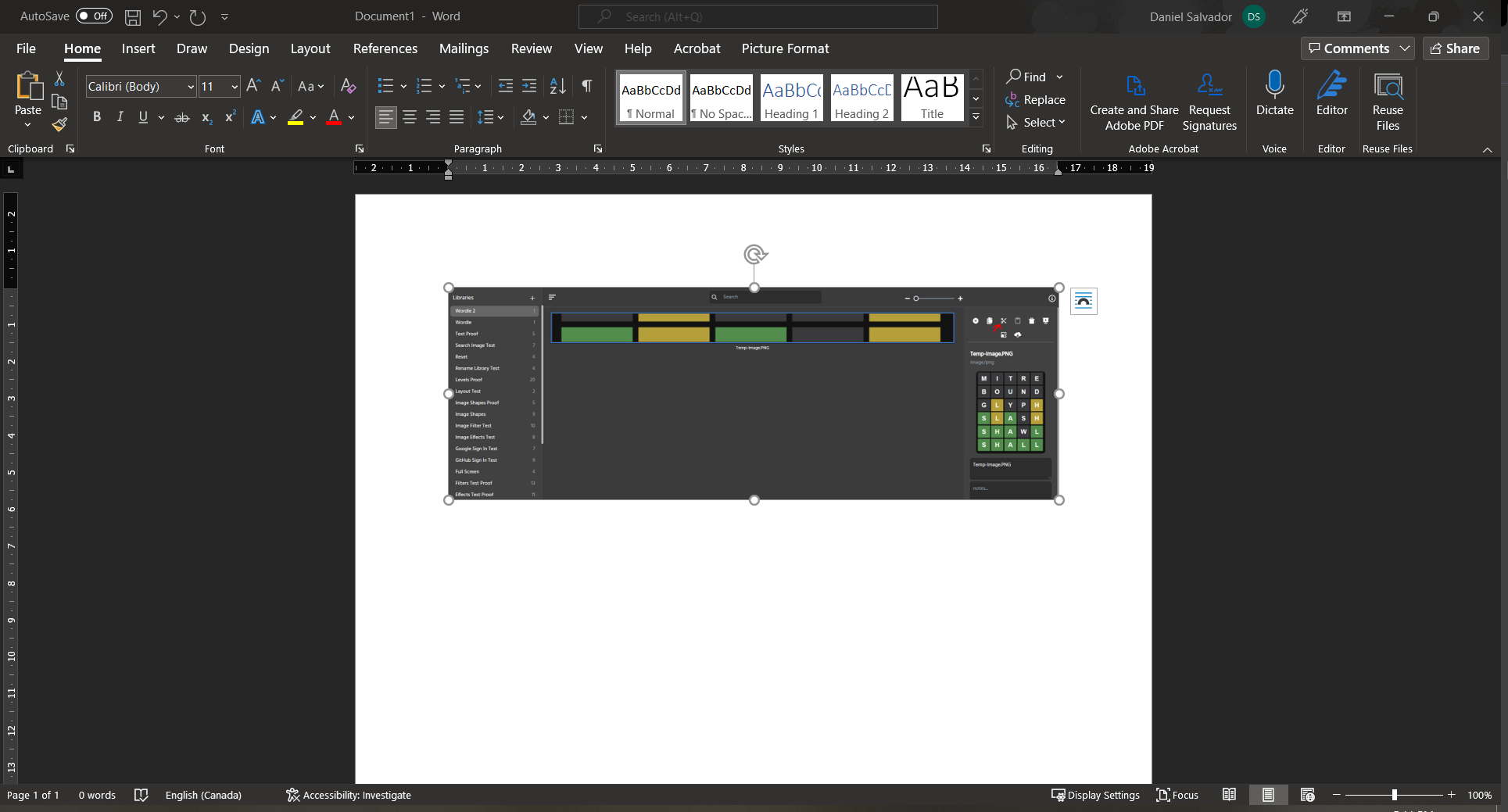Image resolution: width=1508 pixels, height=812 pixels.
Task: Click the Copy icon in Clipboard
Action: pos(59,101)
